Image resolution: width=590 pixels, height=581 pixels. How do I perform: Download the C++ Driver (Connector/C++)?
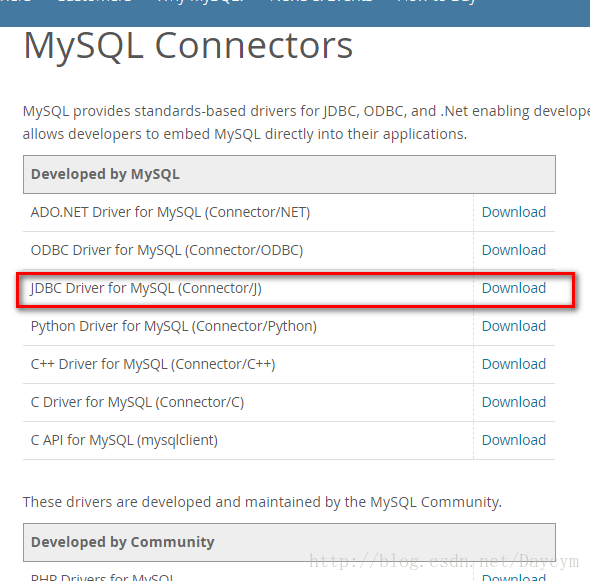514,364
